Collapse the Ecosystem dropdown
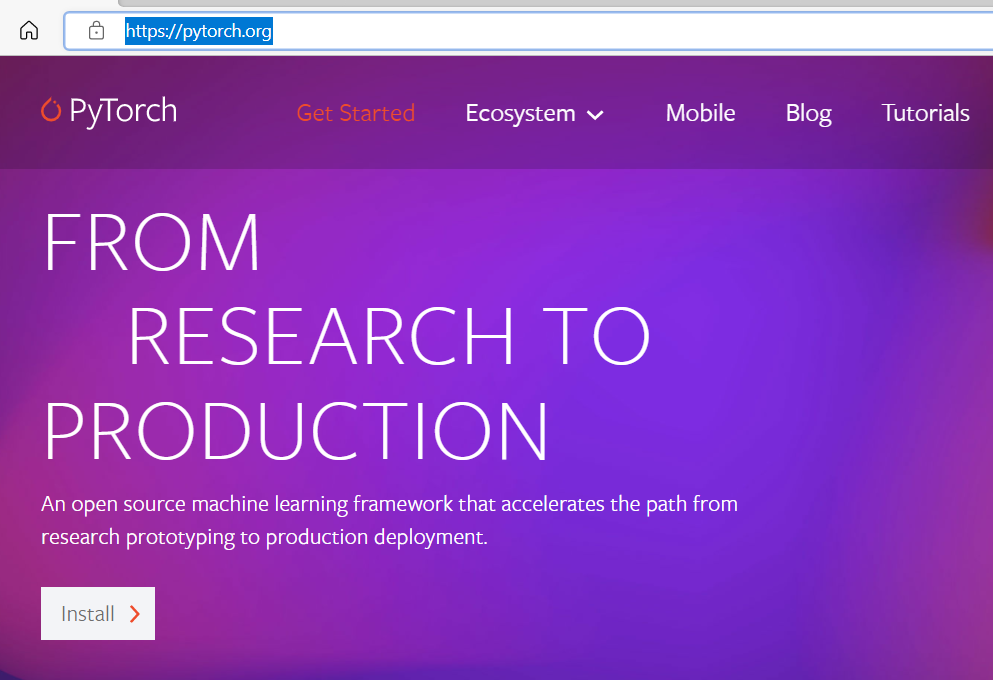 535,113
